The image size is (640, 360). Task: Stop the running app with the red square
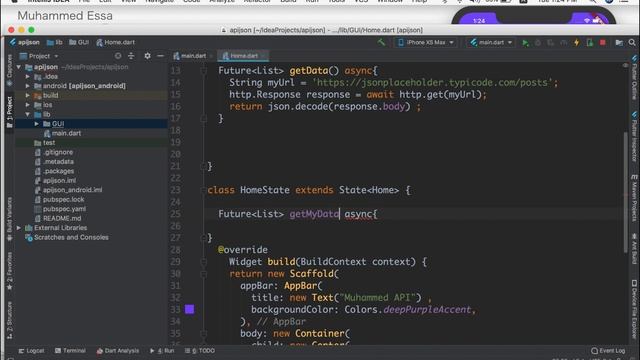[x=602, y=42]
